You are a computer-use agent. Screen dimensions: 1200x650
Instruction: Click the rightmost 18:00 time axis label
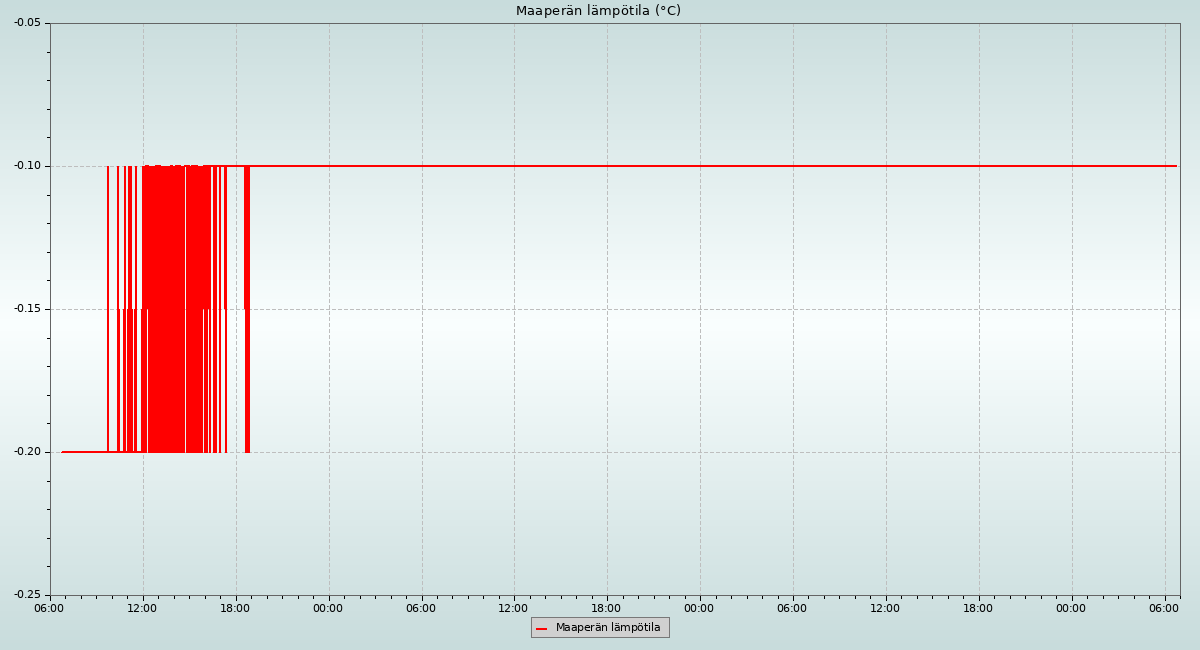(x=978, y=608)
